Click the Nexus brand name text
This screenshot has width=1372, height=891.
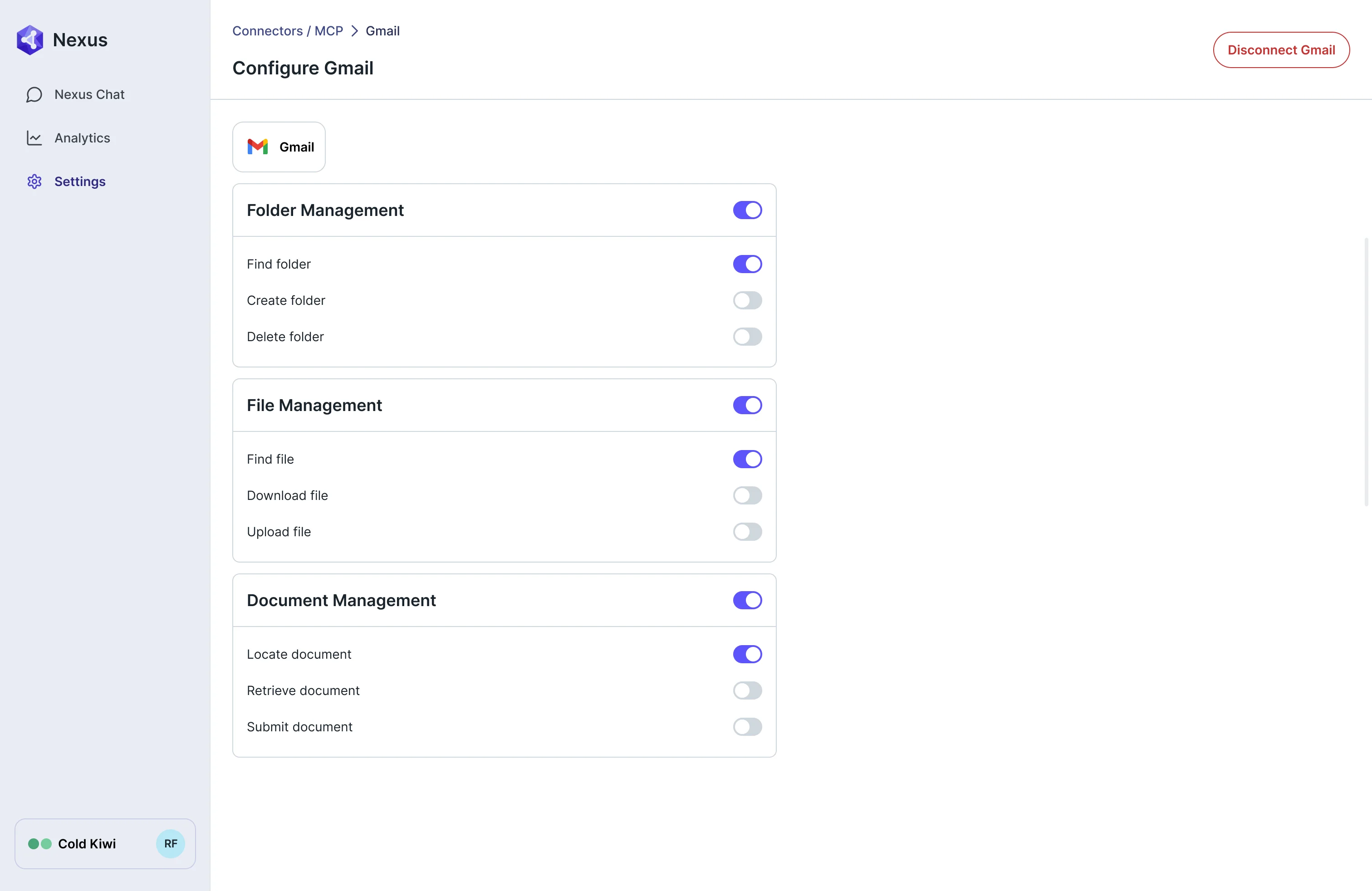pos(80,40)
